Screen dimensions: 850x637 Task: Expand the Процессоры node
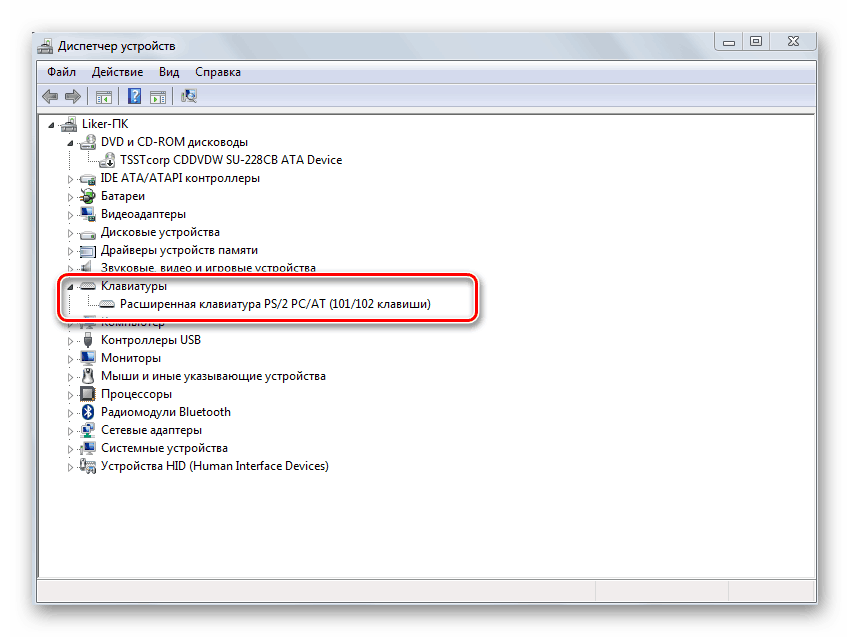pos(70,395)
